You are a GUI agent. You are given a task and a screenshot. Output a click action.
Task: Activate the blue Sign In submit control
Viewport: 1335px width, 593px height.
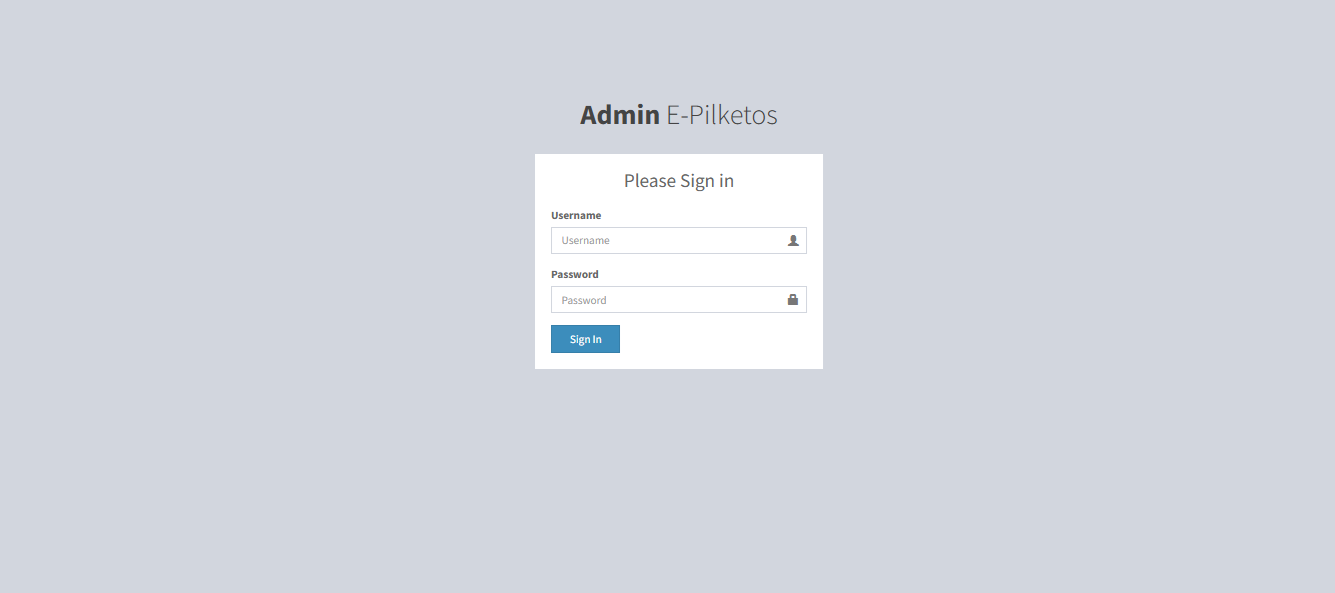(x=585, y=339)
